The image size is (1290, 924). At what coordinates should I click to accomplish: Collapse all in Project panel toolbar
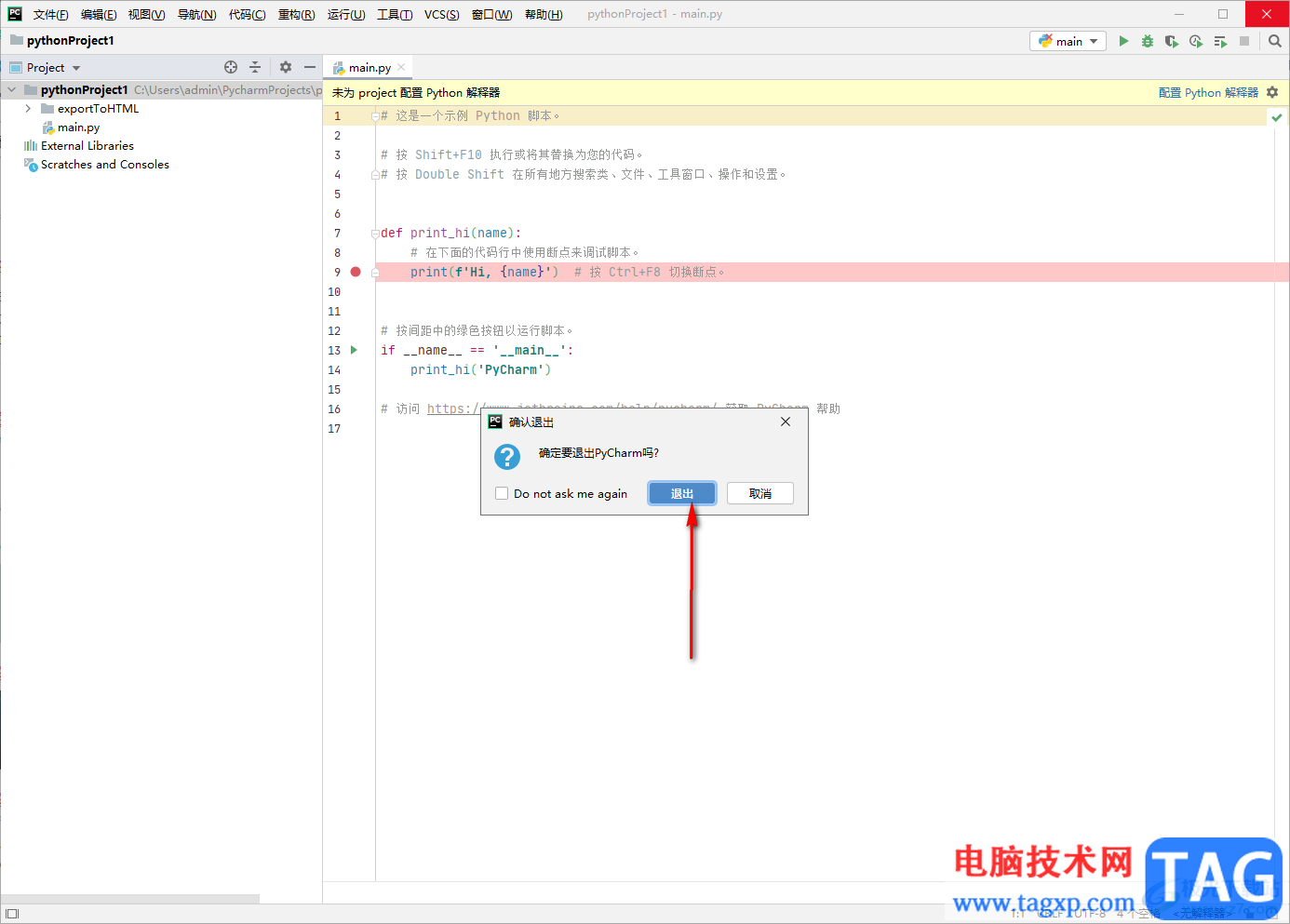click(255, 67)
